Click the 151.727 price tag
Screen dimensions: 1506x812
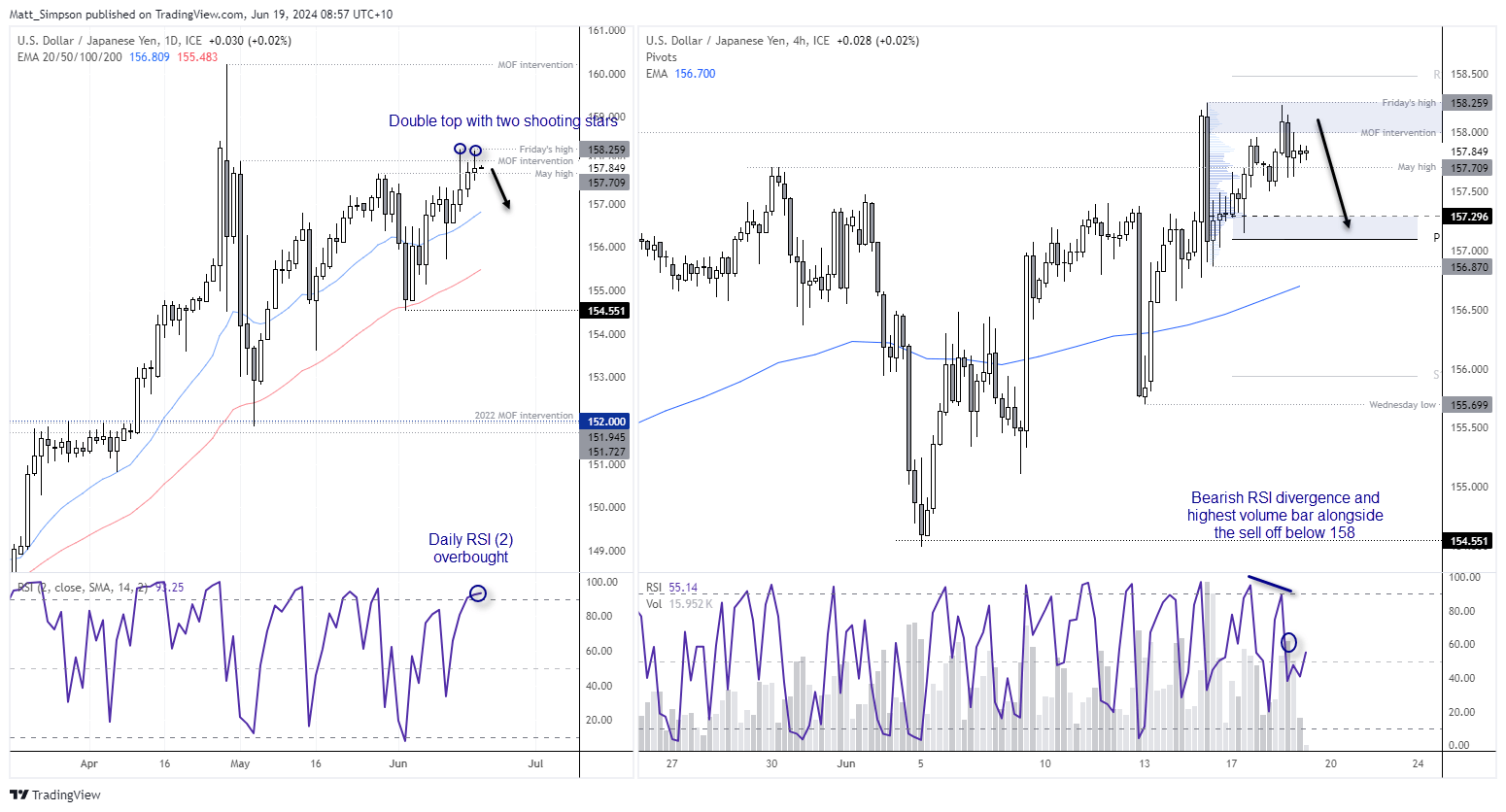pyautogui.click(x=606, y=452)
